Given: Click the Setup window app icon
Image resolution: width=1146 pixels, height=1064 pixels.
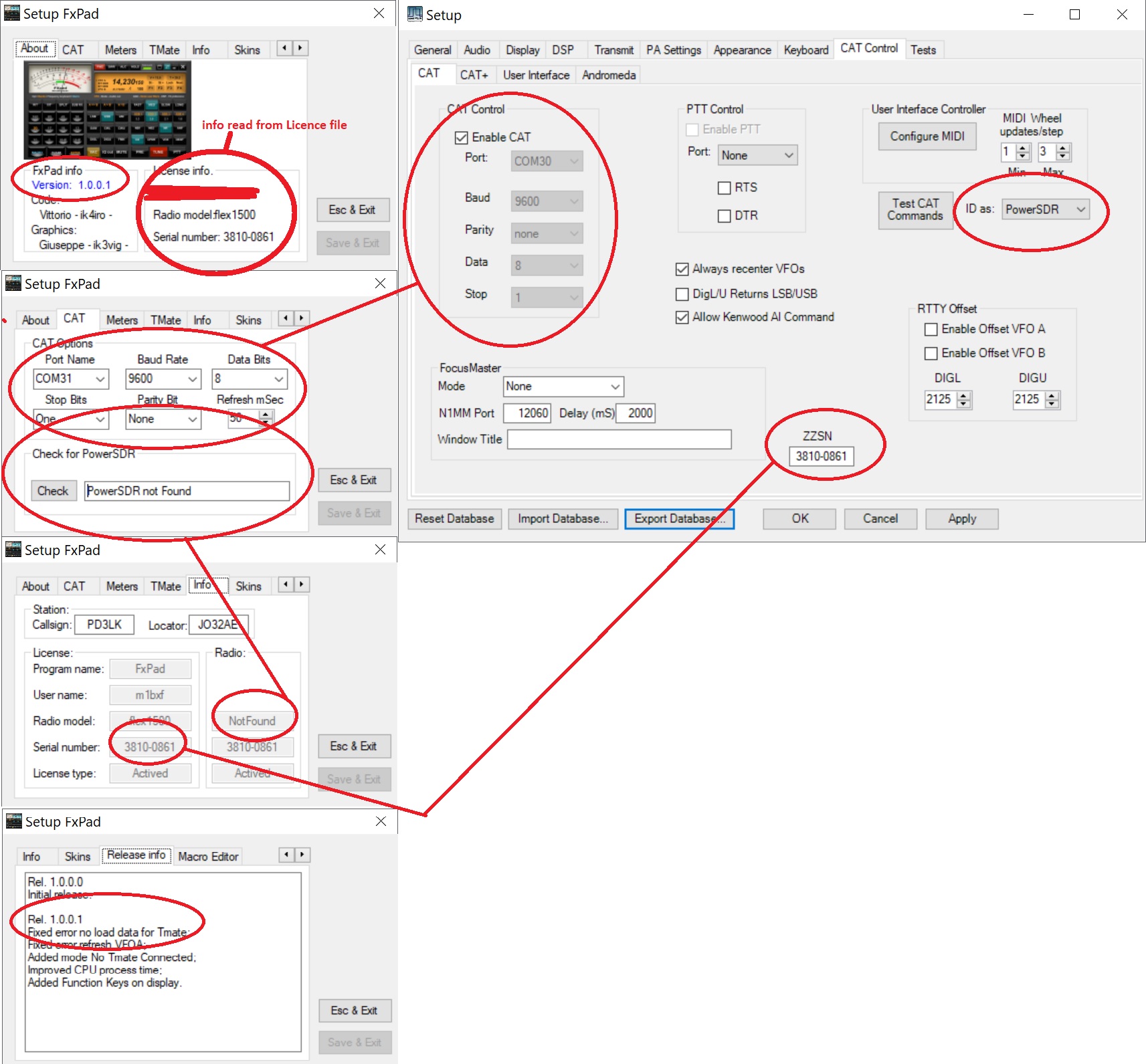Looking at the screenshot, I should point(415,14).
